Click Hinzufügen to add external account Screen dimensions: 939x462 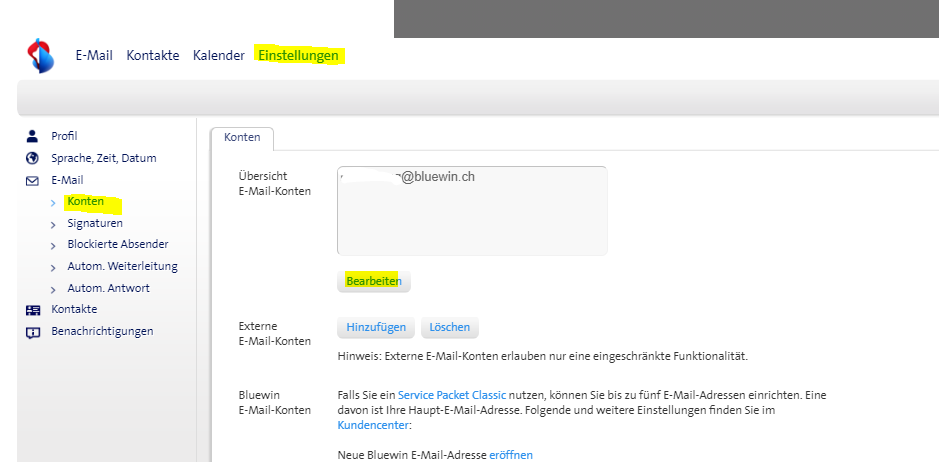pyautogui.click(x=376, y=327)
